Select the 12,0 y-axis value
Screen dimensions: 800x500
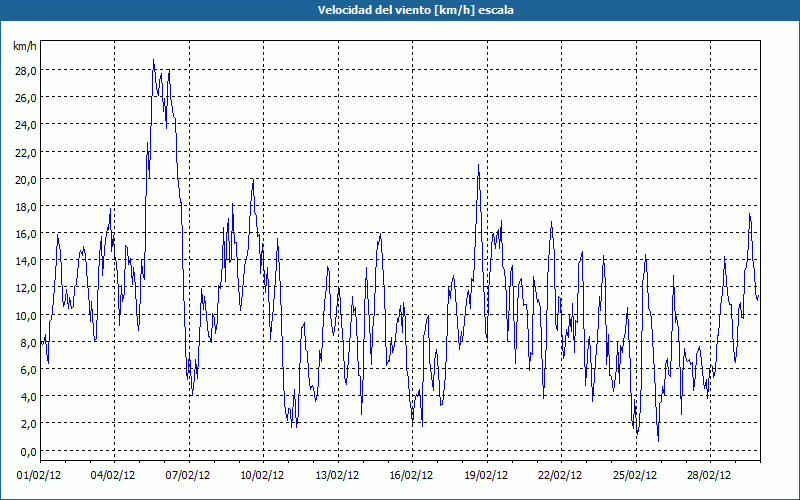[x=26, y=288]
